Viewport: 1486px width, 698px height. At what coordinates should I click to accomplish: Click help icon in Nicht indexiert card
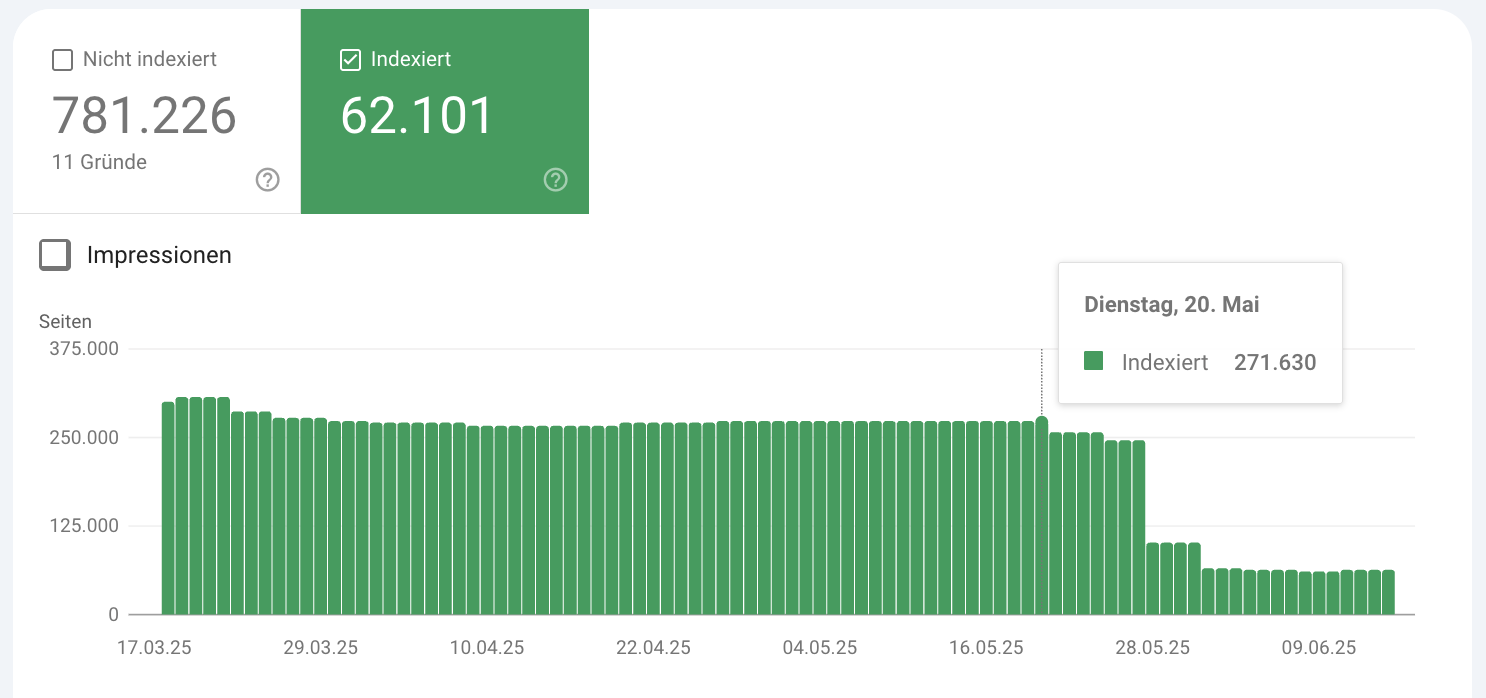(267, 180)
